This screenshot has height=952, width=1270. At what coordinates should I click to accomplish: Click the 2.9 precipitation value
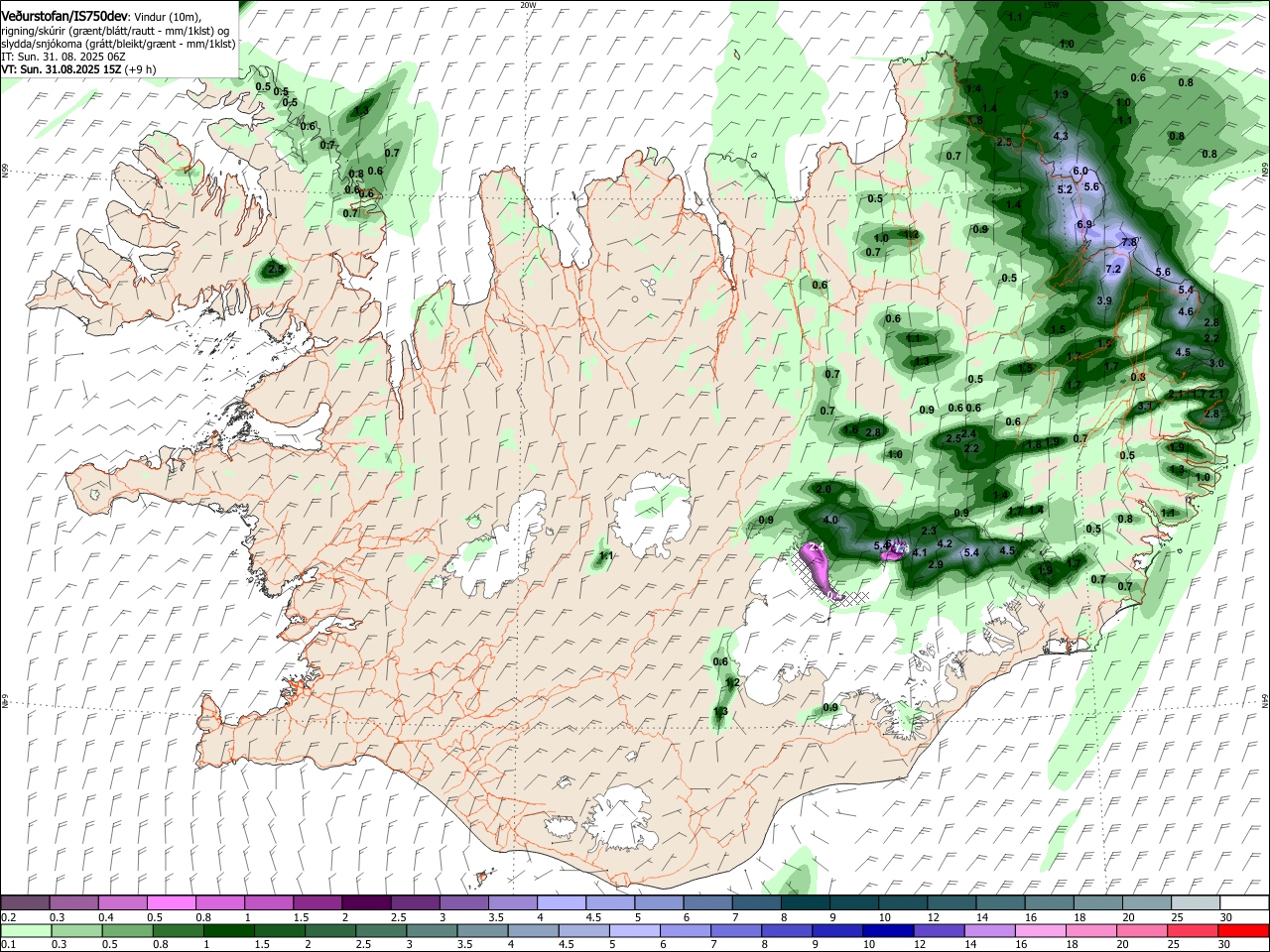pos(936,564)
